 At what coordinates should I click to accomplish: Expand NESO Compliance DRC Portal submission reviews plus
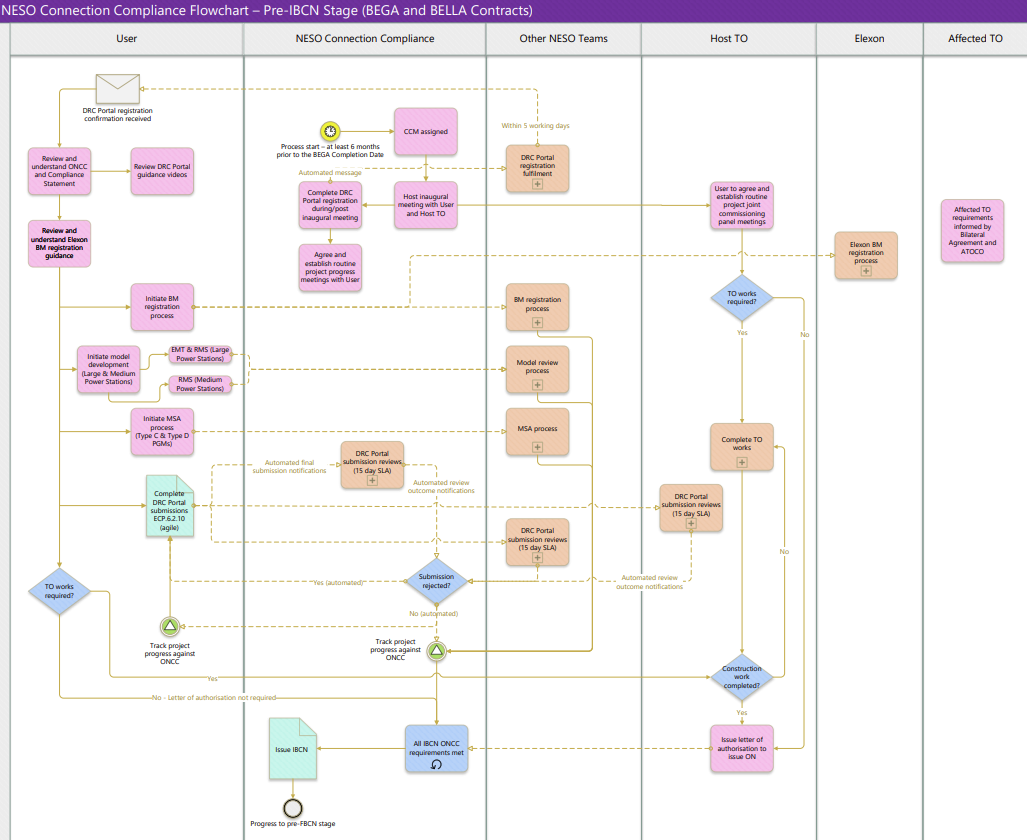372,480
